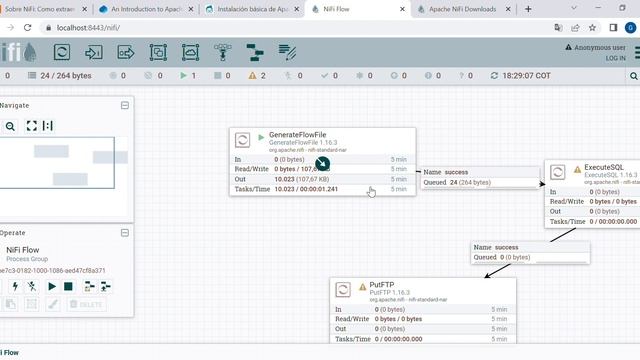Click the invalid components warning count icon
Image resolution: width=640 pixels, height=360 pixels.
252,76
